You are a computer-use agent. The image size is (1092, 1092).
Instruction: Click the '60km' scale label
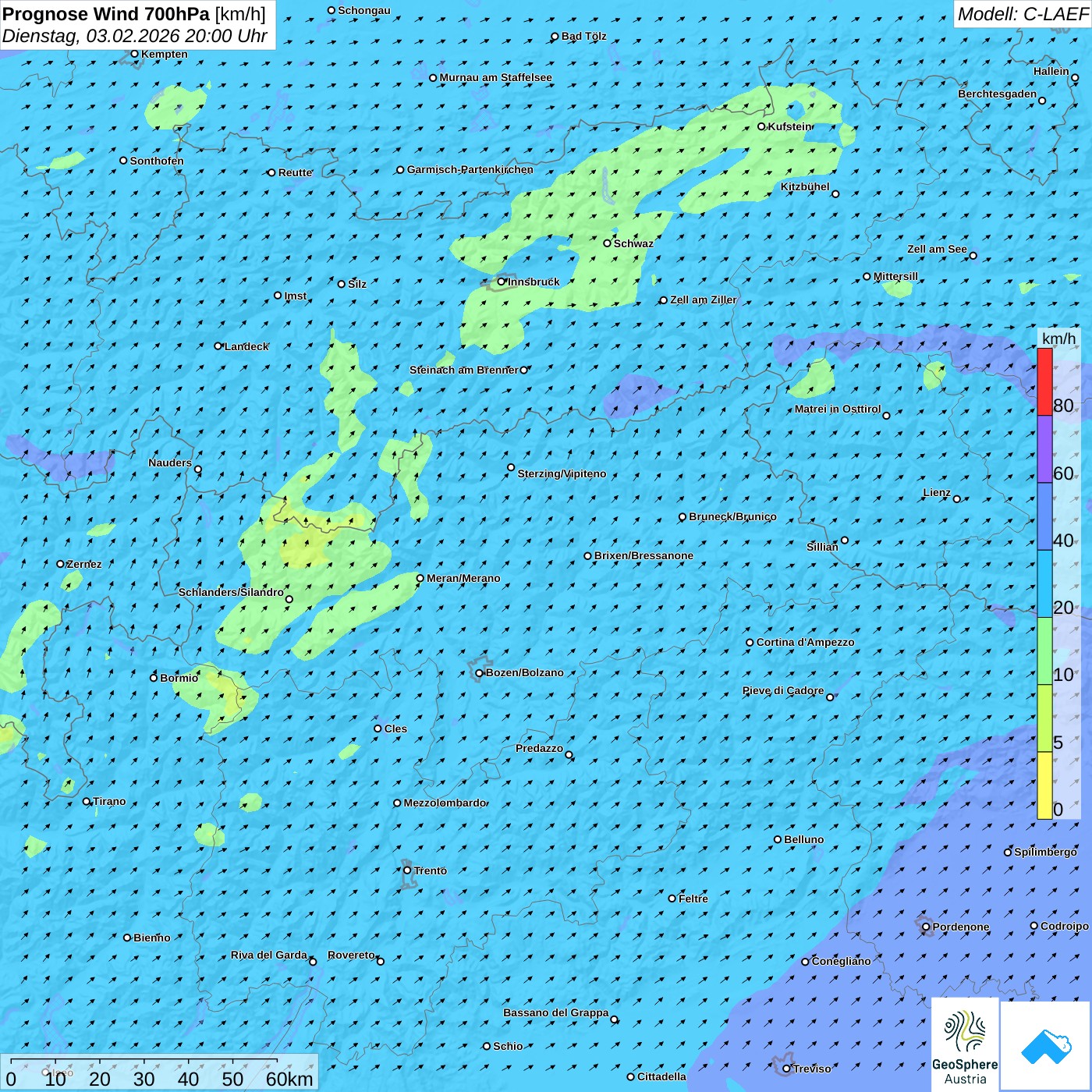(x=289, y=1079)
